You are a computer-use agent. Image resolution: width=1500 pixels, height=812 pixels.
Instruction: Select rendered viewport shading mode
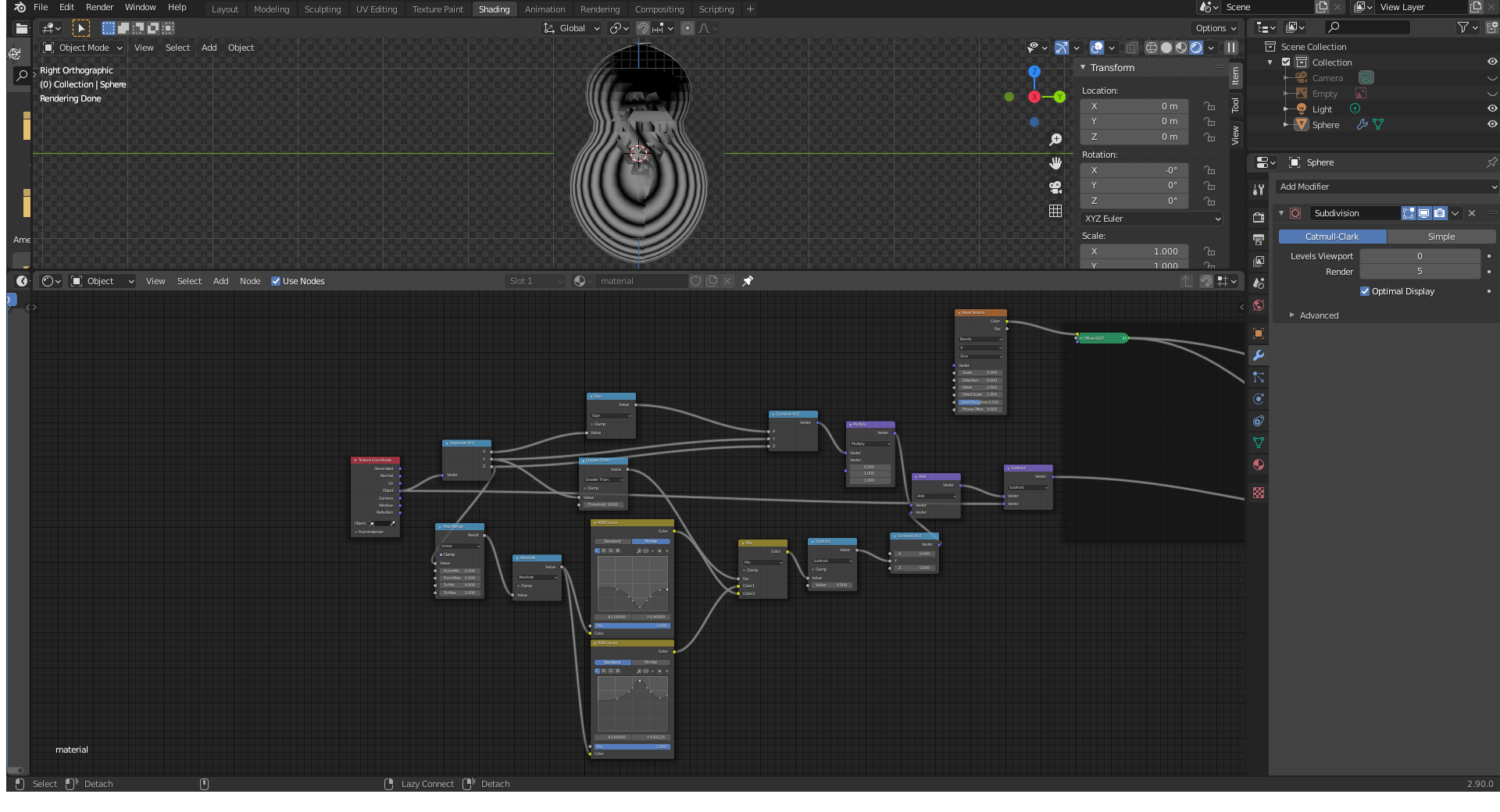tap(1196, 48)
